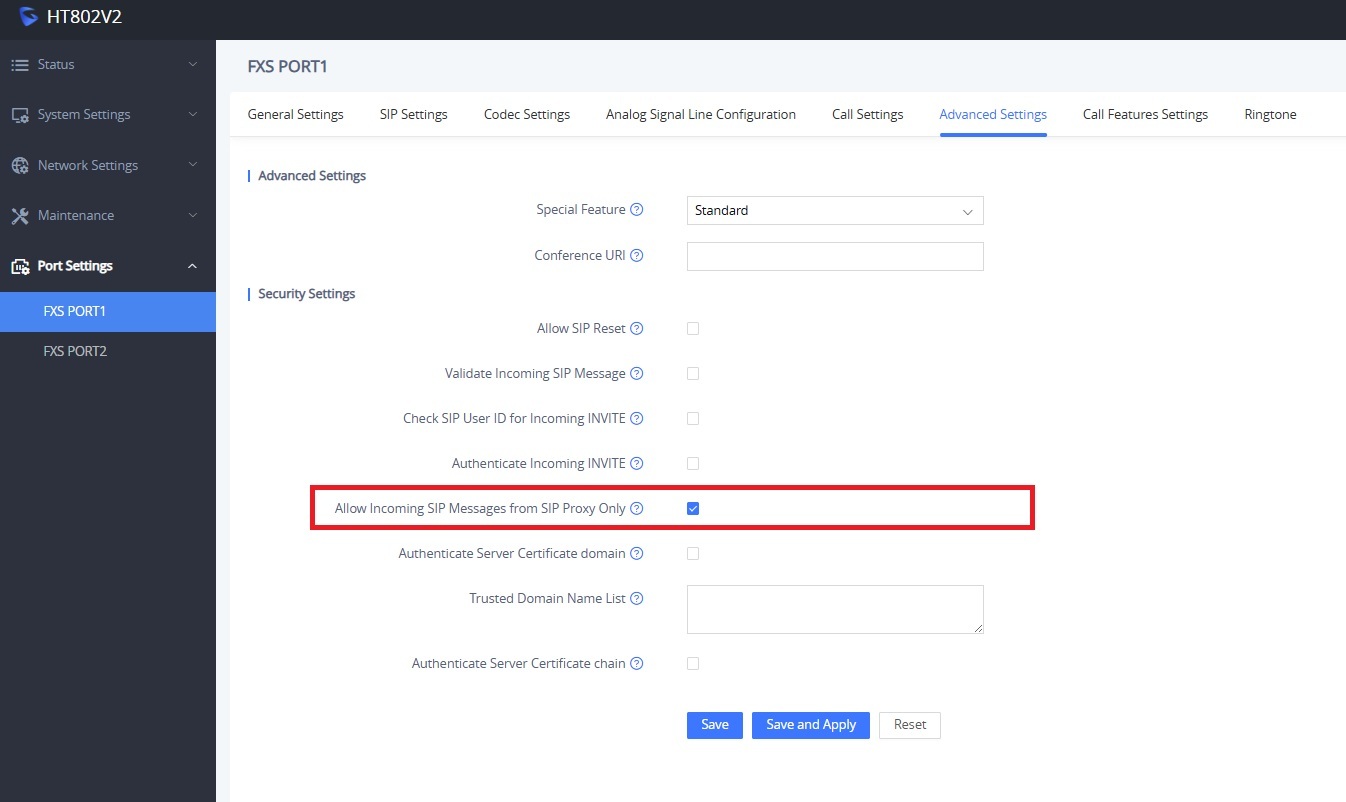This screenshot has height=802, width=1346.
Task: Expand the System Settings sidebar menu
Action: tap(107, 115)
